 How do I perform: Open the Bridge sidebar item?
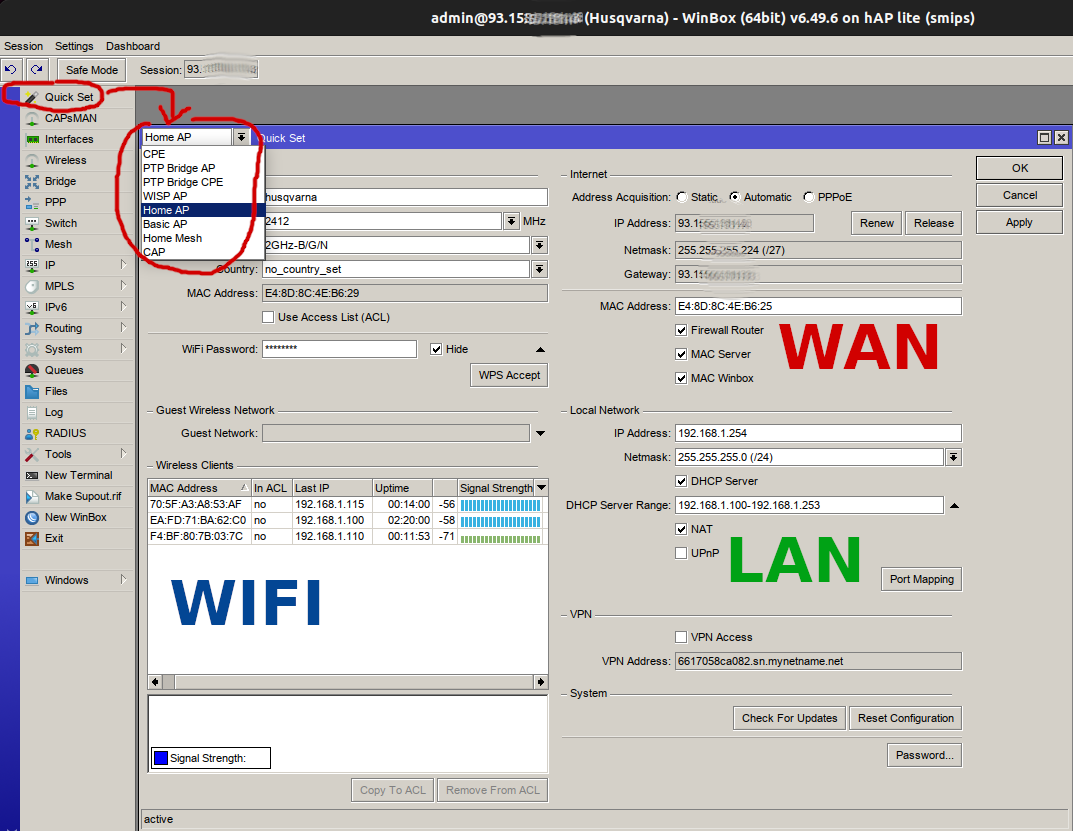tap(60, 181)
